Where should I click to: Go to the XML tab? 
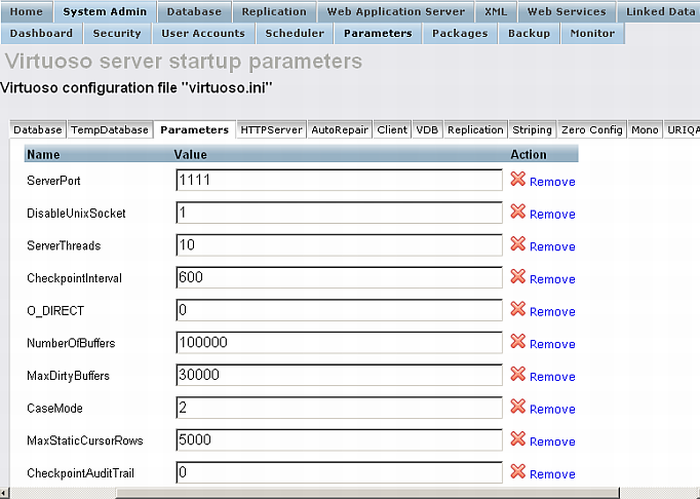[x=496, y=12]
